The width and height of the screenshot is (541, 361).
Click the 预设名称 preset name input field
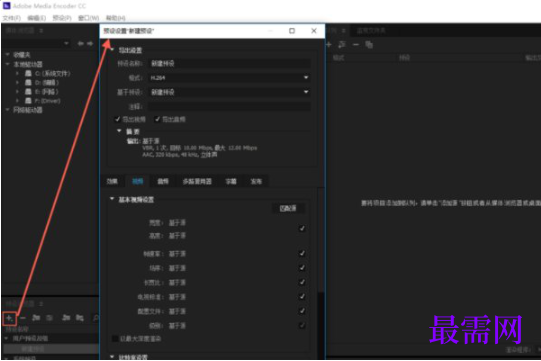[x=229, y=64]
